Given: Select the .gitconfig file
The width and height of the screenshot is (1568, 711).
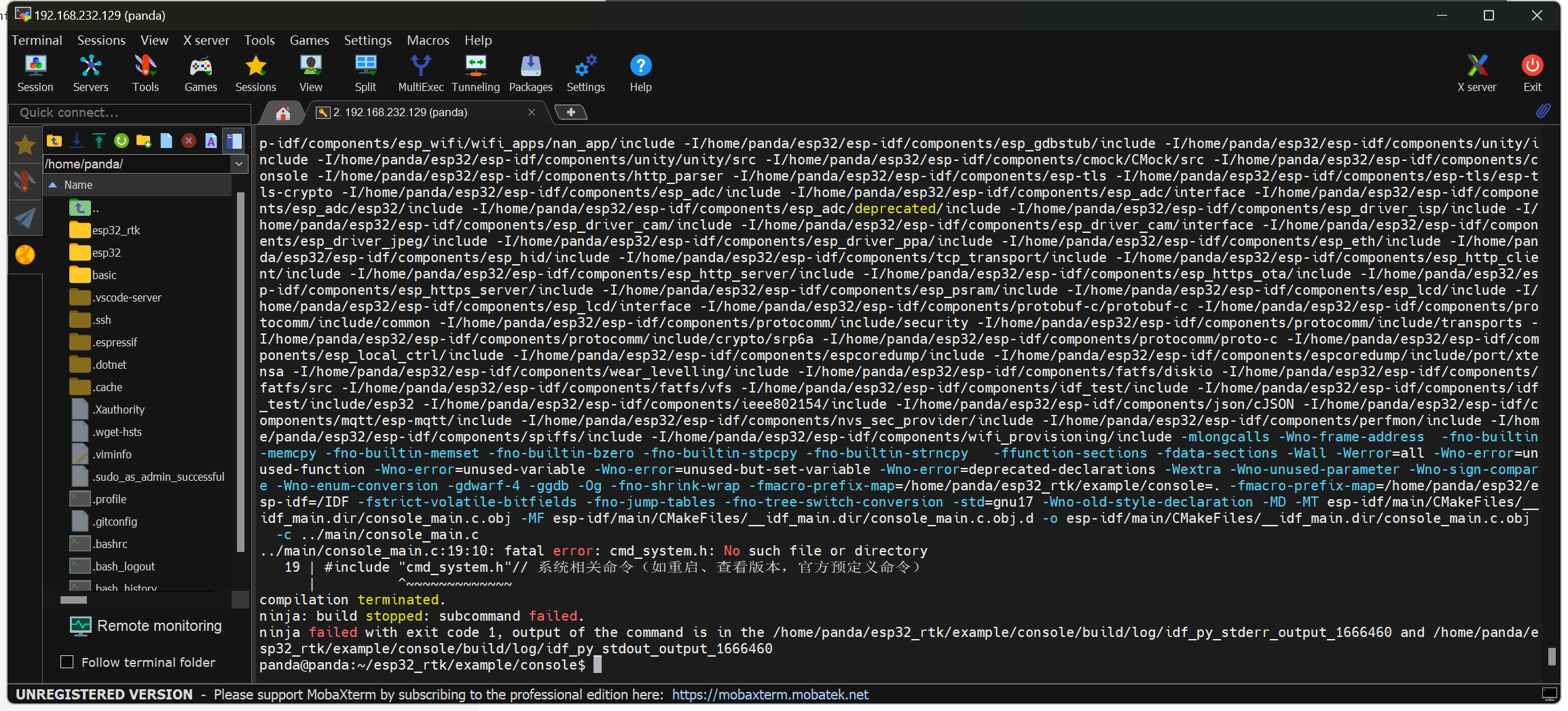Looking at the screenshot, I should tap(104, 522).
